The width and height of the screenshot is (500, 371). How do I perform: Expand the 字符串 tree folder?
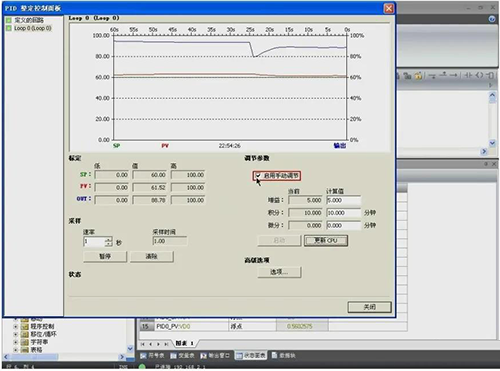click(15, 342)
